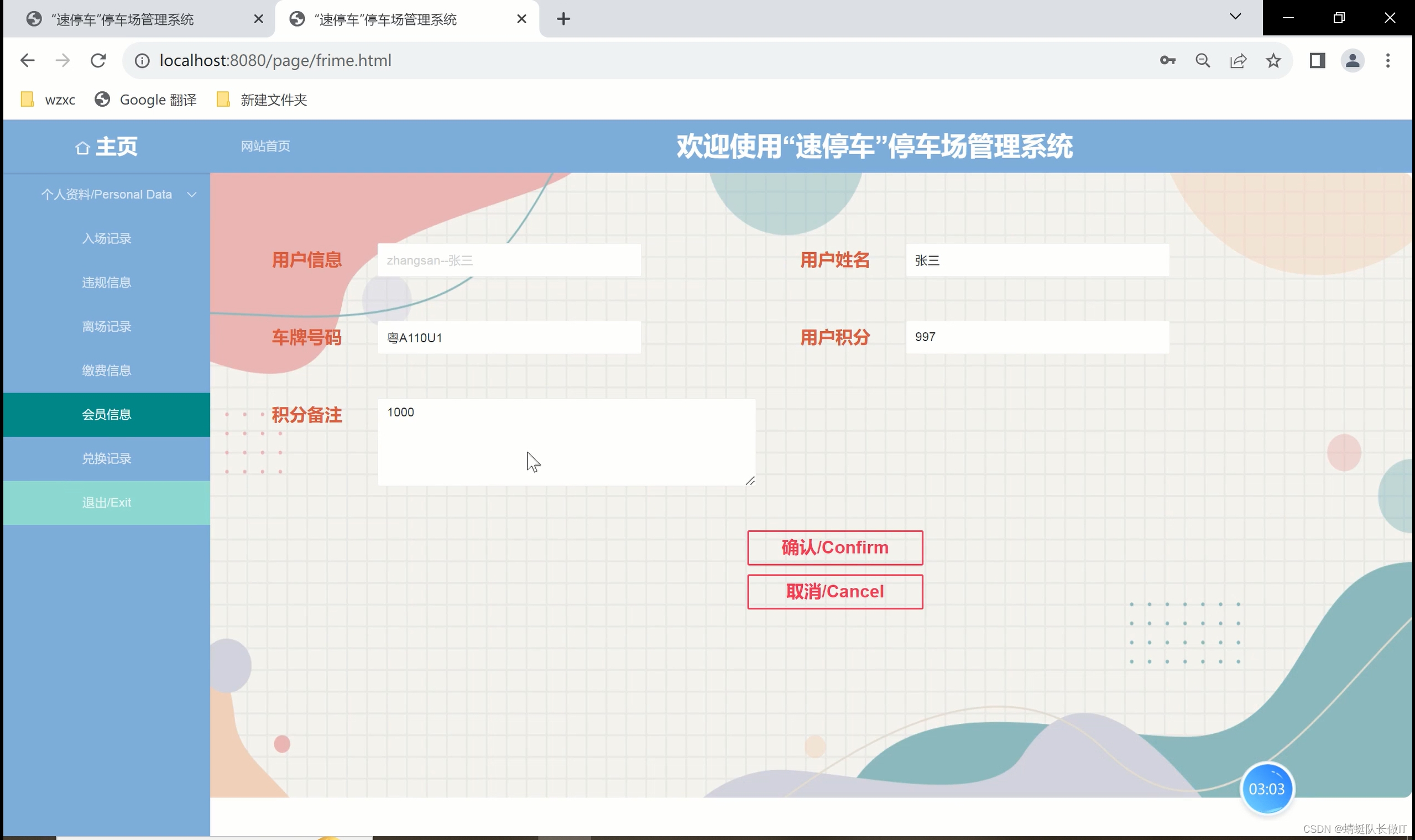Click the 取消/Cancel button
Viewport: 1415px width, 840px height.
[835, 591]
